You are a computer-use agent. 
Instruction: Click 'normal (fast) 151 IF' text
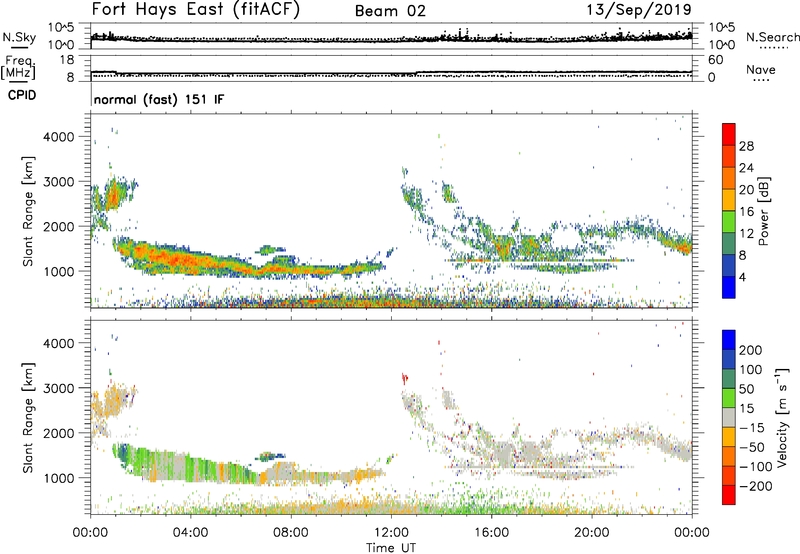tap(159, 99)
